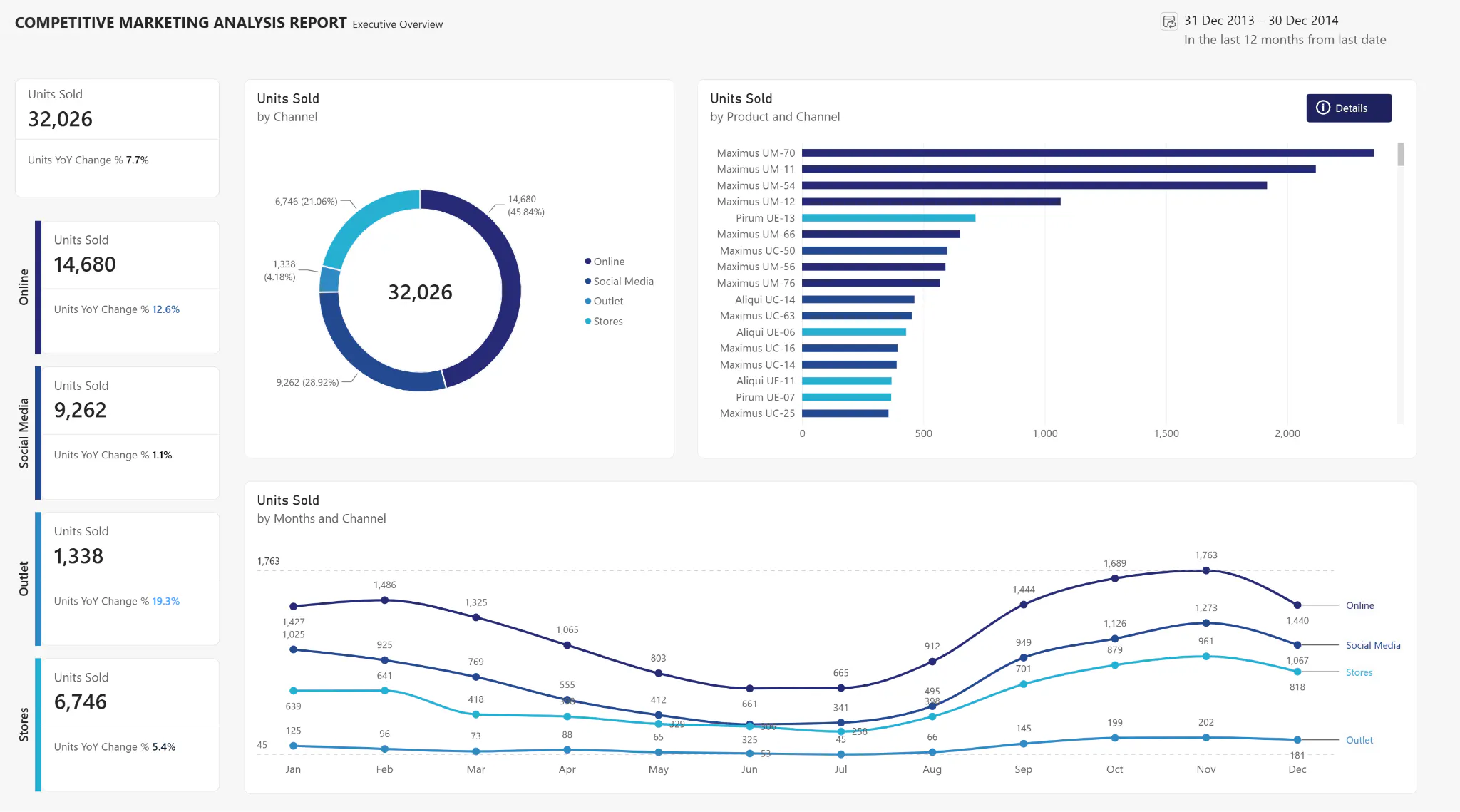
Task: Click the Stores line's Jan point 639
Action: click(294, 691)
